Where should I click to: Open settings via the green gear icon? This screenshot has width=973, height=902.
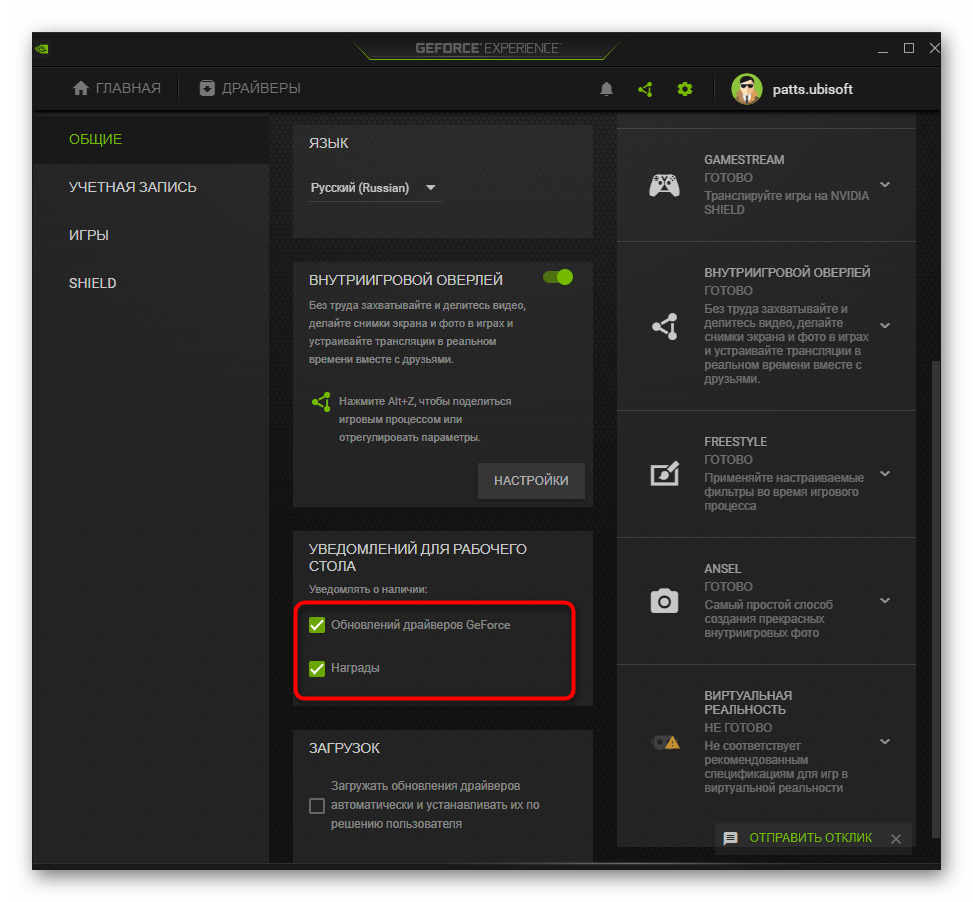coord(684,89)
